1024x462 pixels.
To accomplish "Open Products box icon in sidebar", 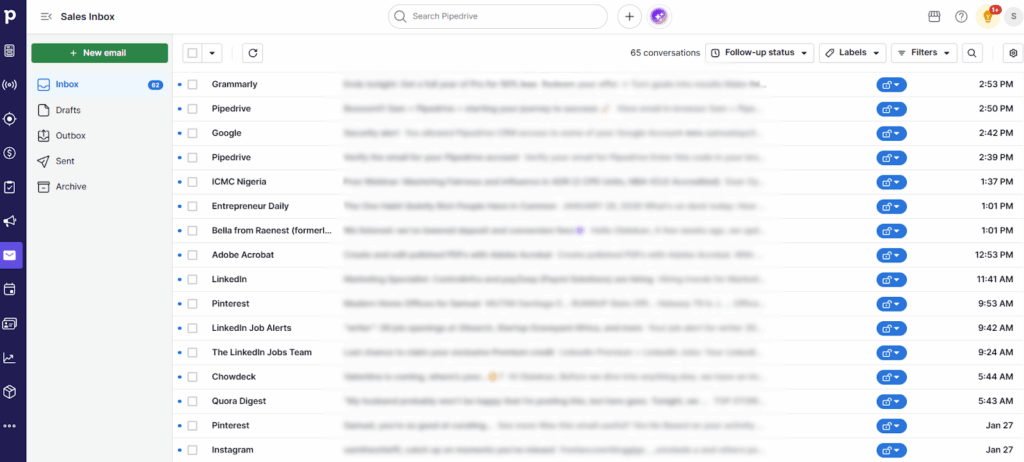I will coord(10,391).
